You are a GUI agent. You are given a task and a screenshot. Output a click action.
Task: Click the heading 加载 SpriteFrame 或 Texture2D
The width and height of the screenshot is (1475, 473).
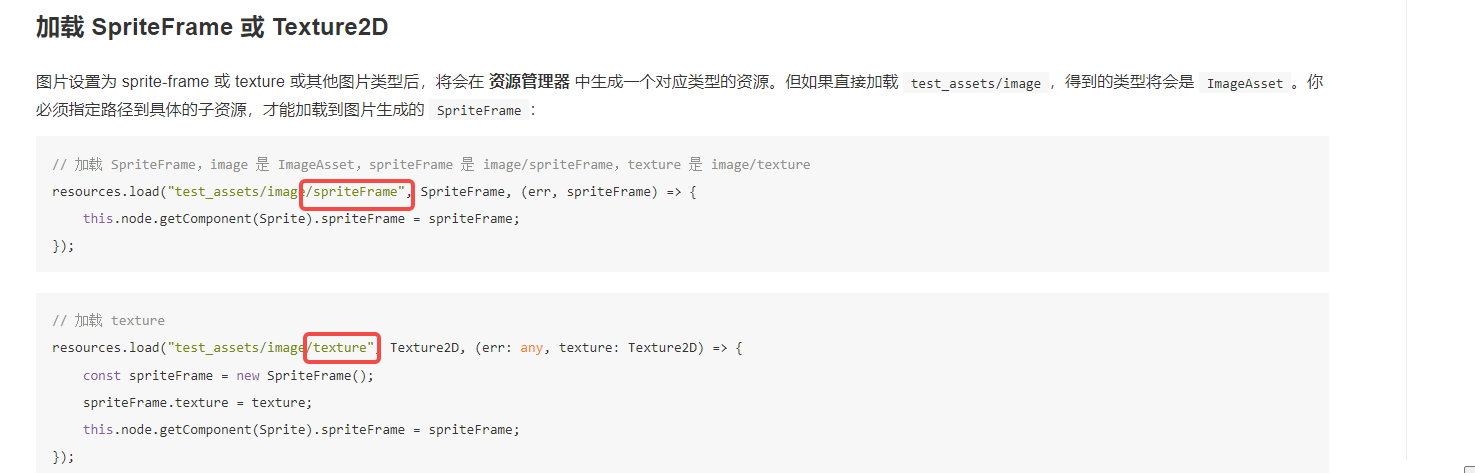[211, 27]
